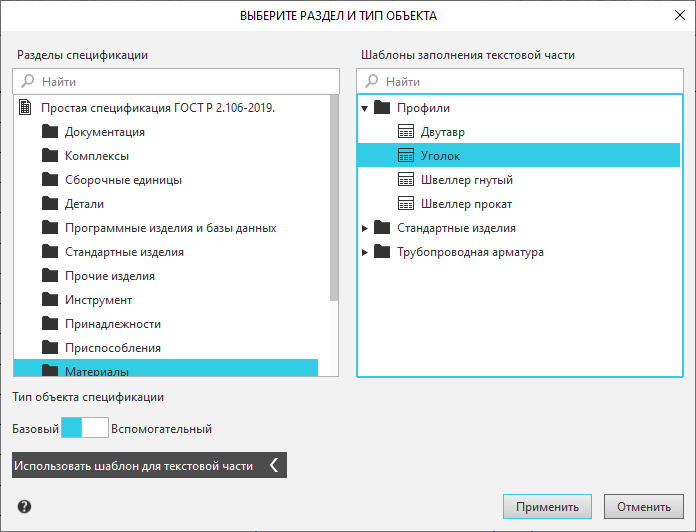Select the Материалы section
The image size is (696, 532).
(x=97, y=371)
